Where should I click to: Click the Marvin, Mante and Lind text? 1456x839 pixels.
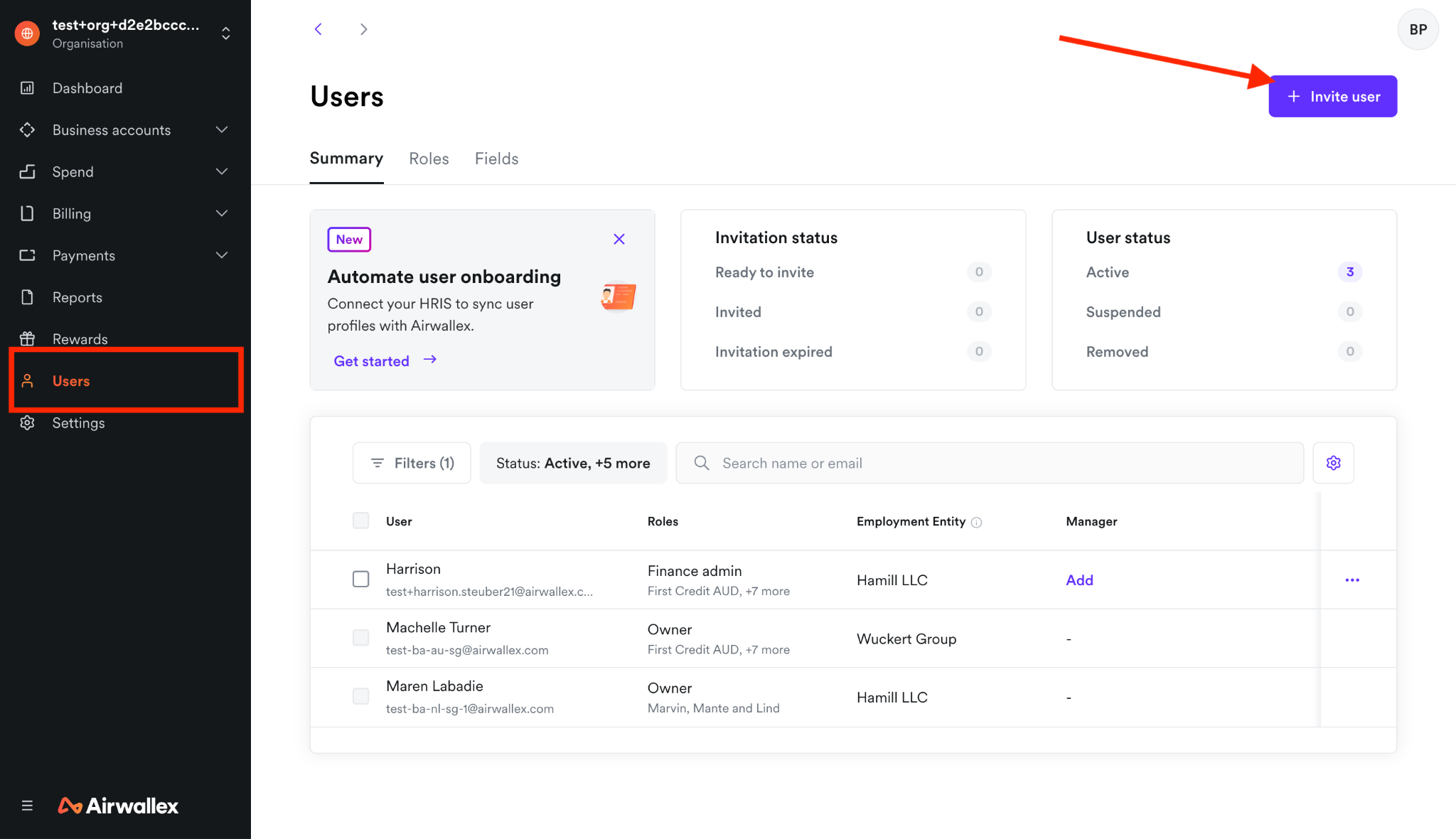coord(714,708)
